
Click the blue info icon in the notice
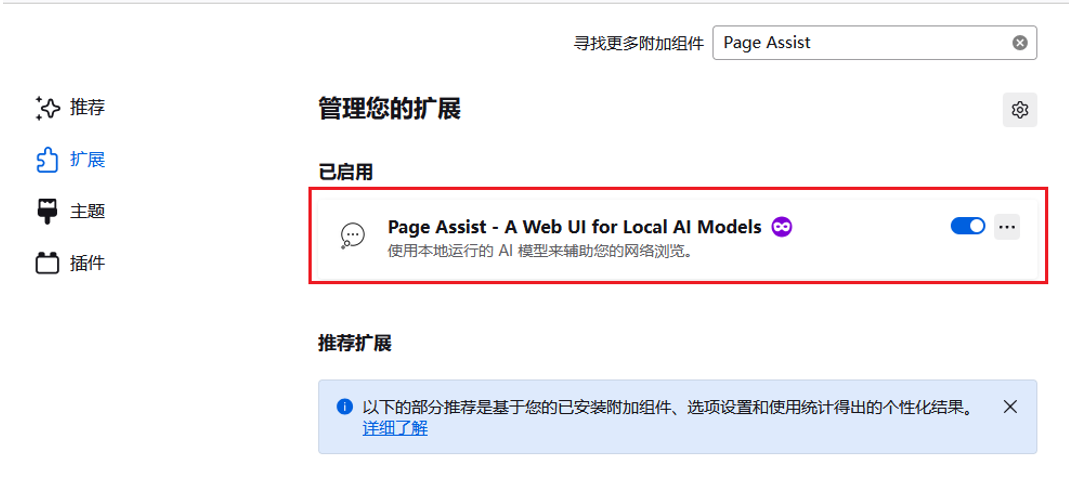345,407
